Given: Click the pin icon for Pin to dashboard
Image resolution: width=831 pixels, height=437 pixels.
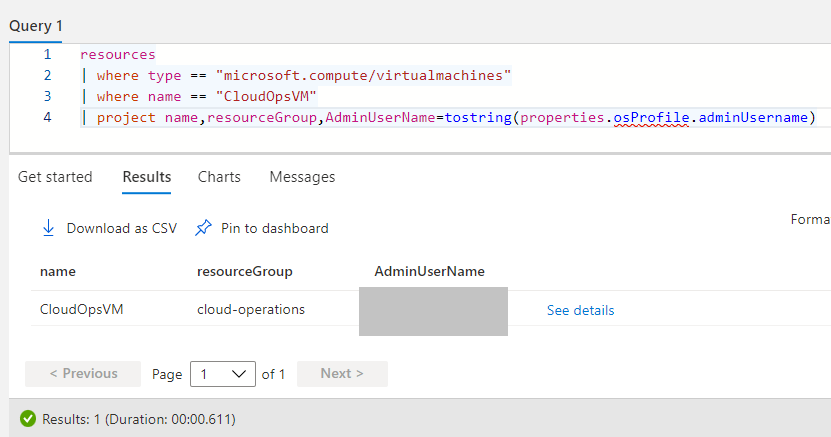Looking at the screenshot, I should pos(203,228).
